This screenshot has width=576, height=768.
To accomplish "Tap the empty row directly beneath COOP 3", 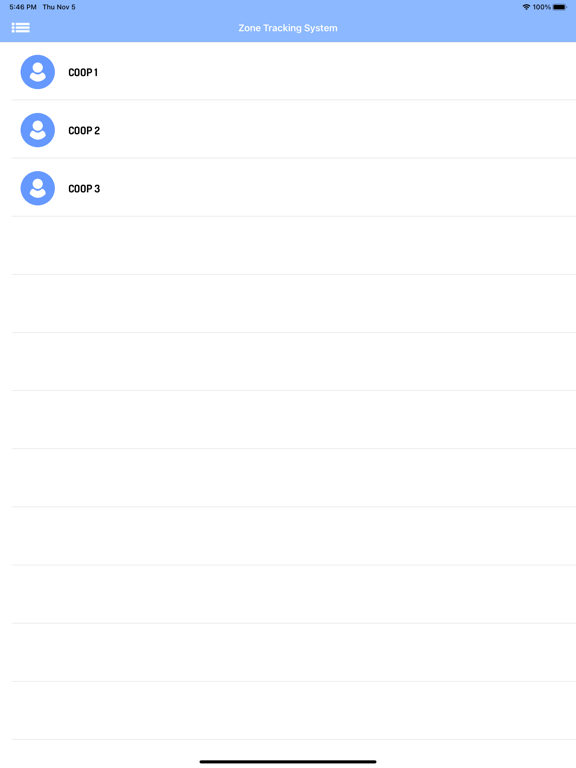I will [294, 245].
